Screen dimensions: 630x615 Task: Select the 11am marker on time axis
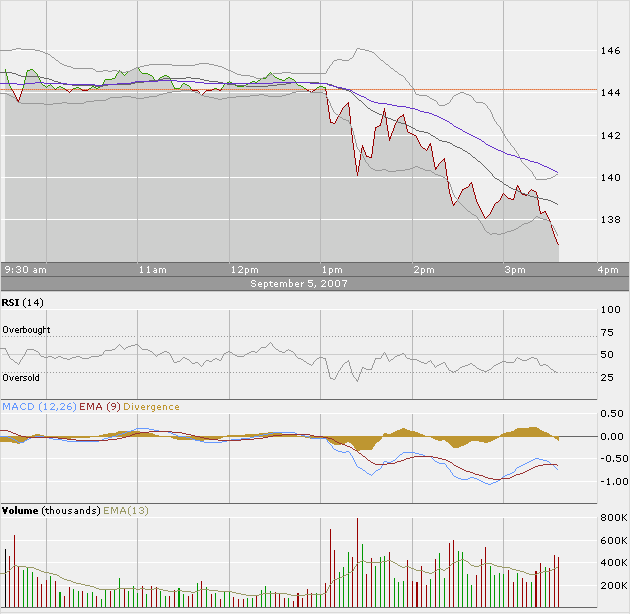151,270
